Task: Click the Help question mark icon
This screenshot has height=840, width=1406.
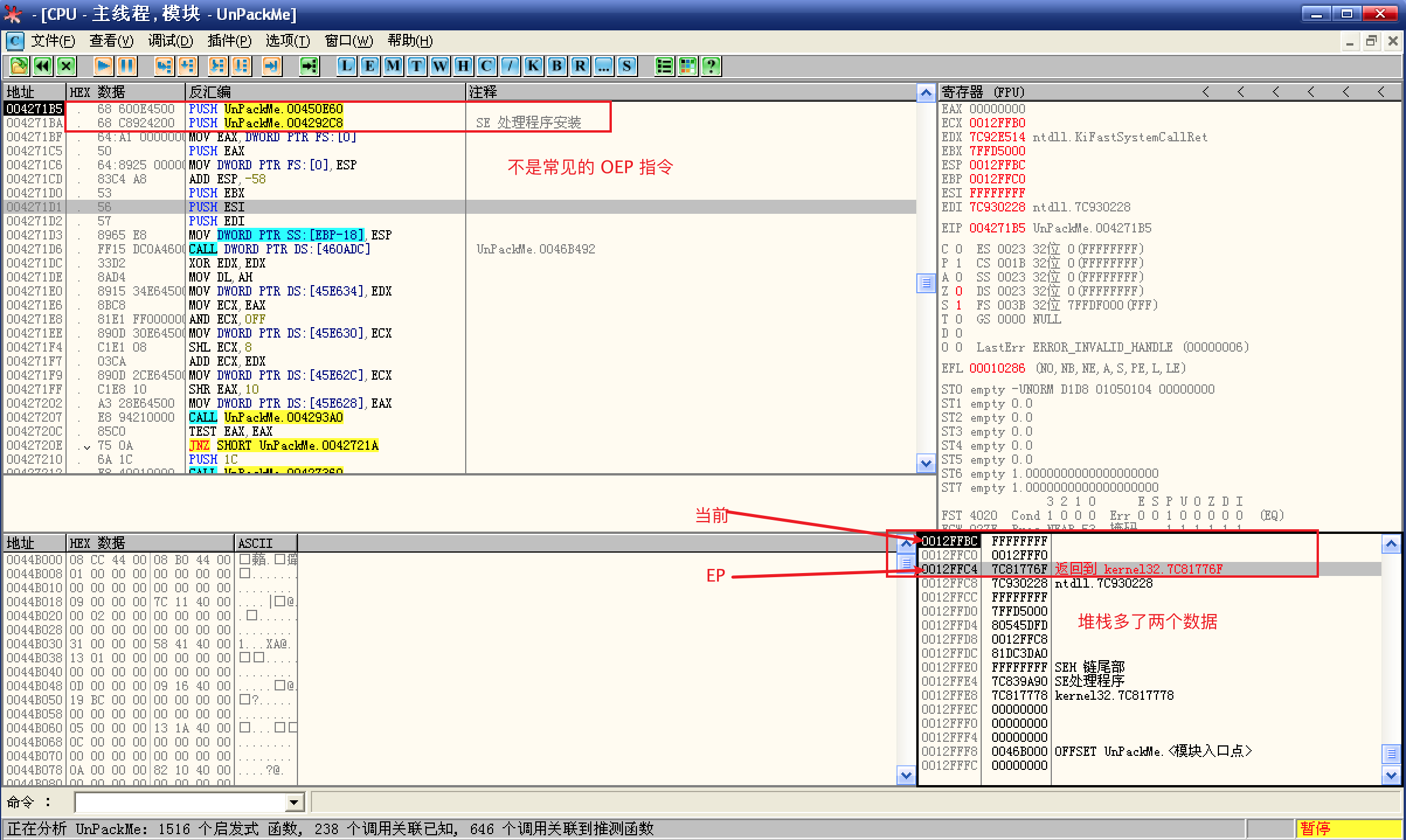Action: pyautogui.click(x=711, y=66)
